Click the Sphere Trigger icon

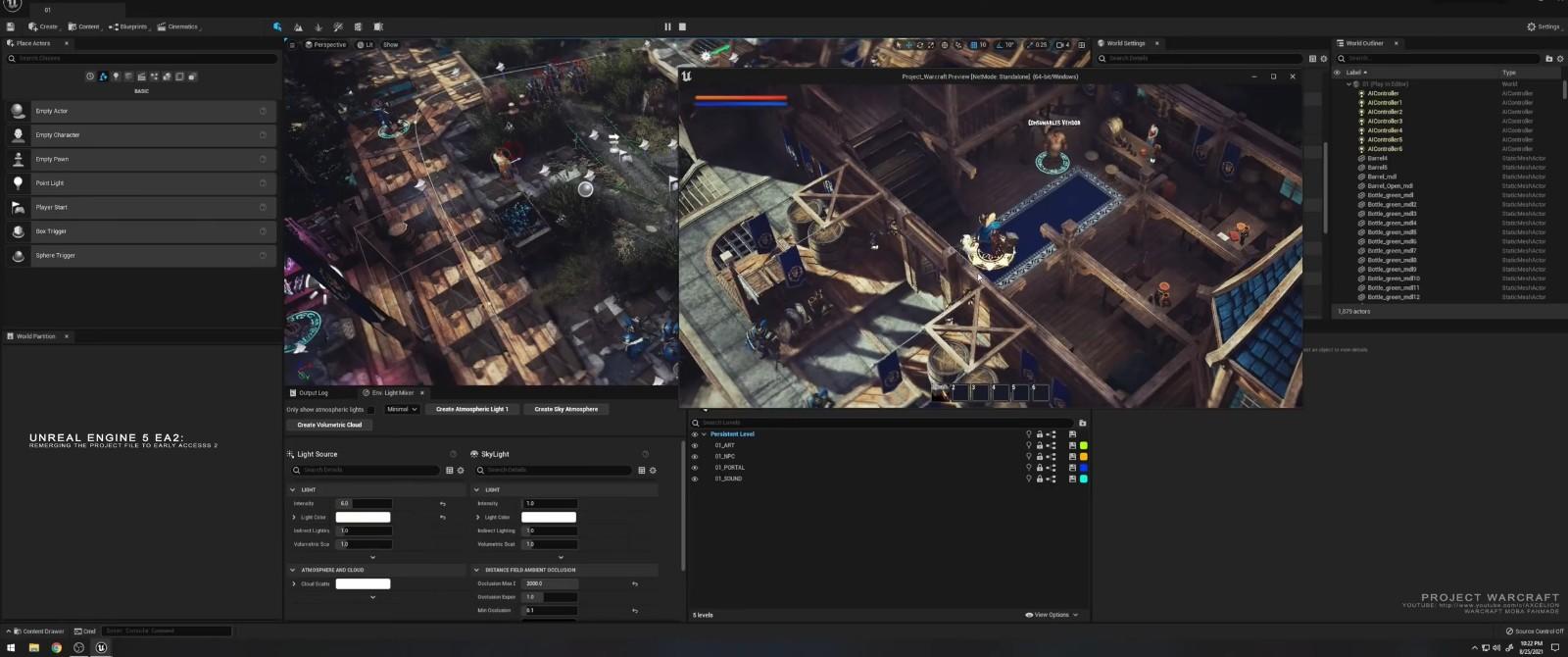[x=18, y=255]
